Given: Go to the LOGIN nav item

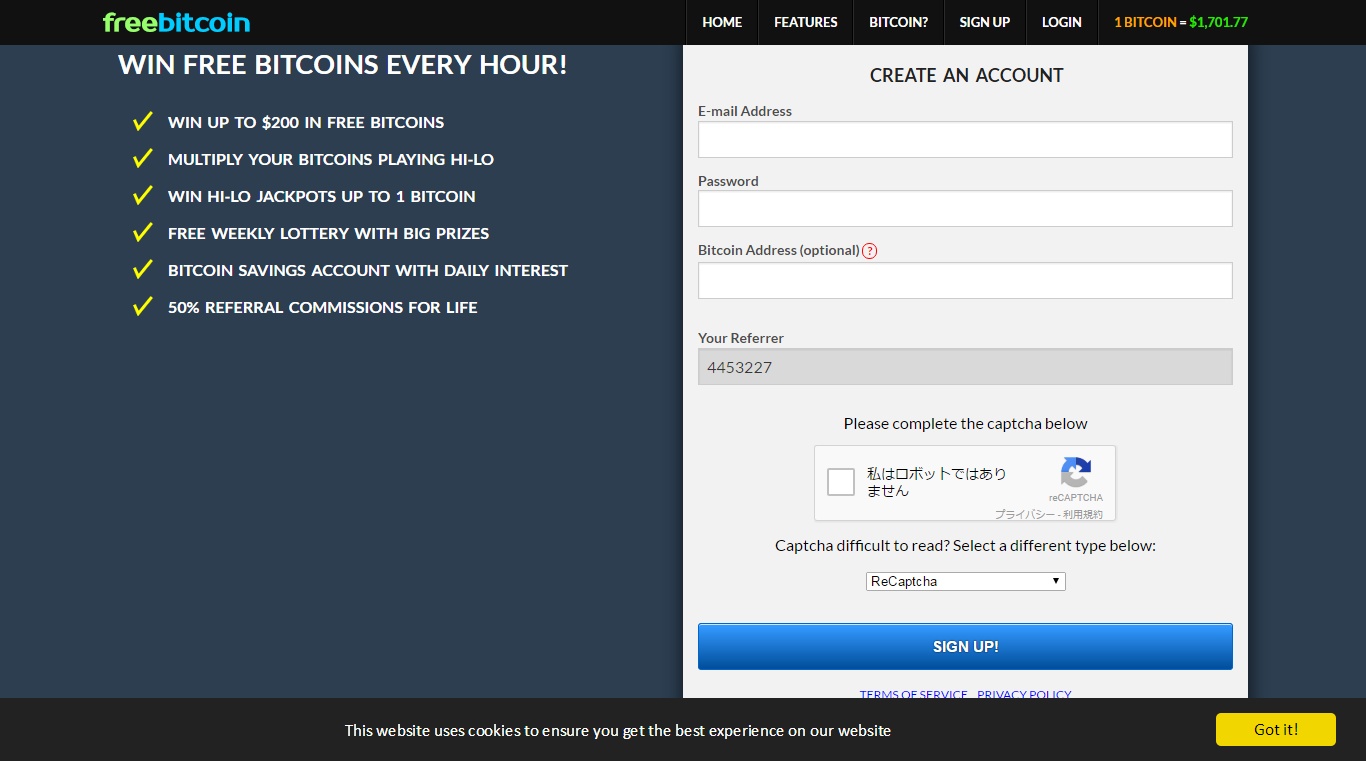Looking at the screenshot, I should pos(1062,22).
